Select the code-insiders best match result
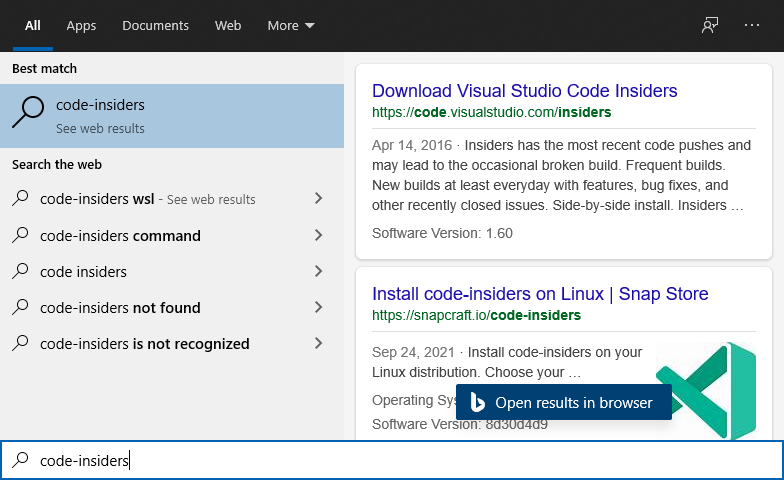784x480 pixels. click(x=172, y=116)
